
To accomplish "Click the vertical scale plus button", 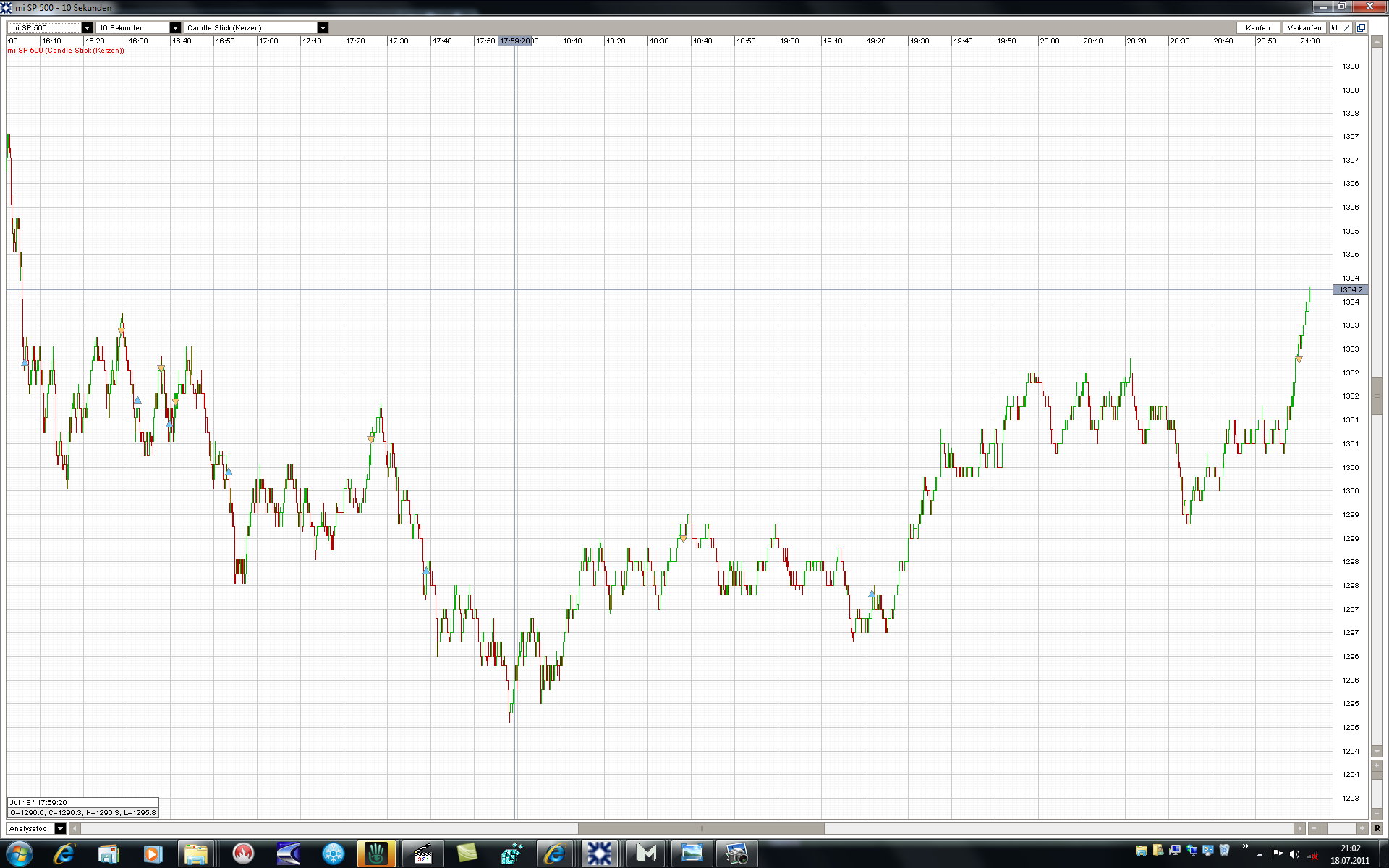I will (x=1377, y=765).
